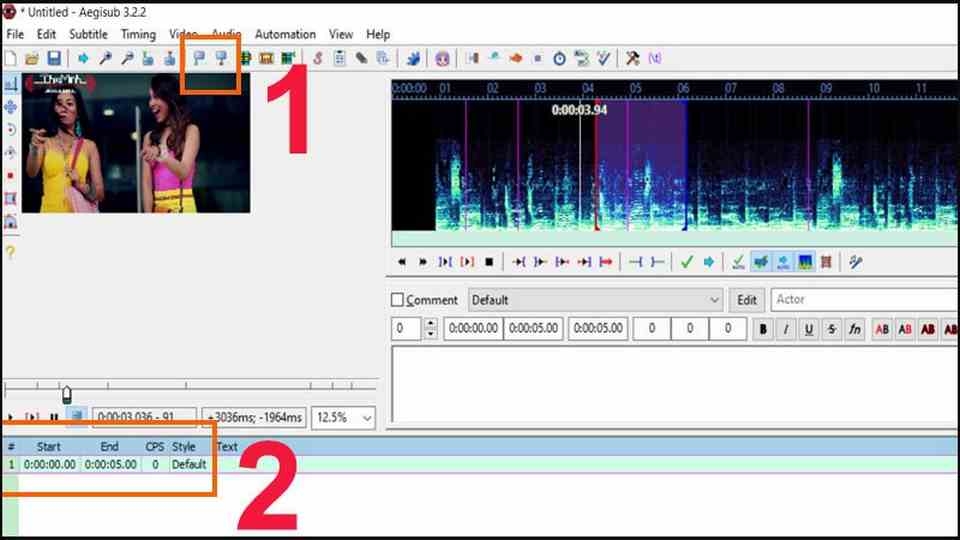Toggle video auto-scroll beside the pause button
The image size is (960, 540).
tap(77, 417)
